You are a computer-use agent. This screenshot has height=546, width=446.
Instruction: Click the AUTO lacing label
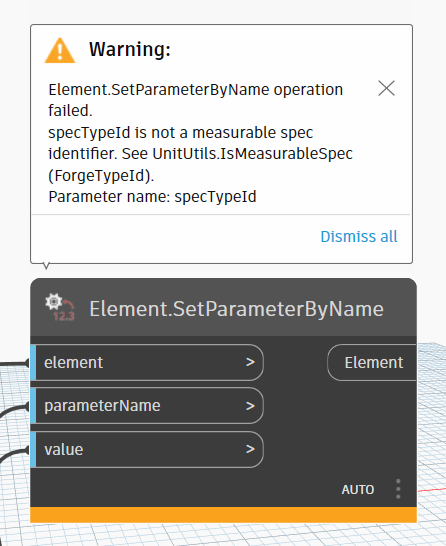(358, 490)
